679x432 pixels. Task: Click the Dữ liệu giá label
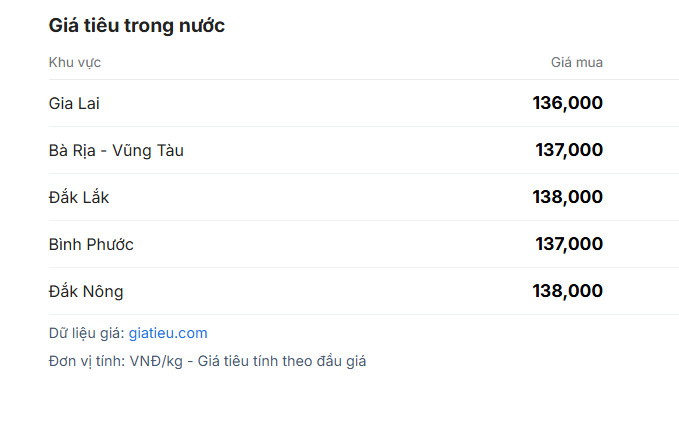coord(87,333)
